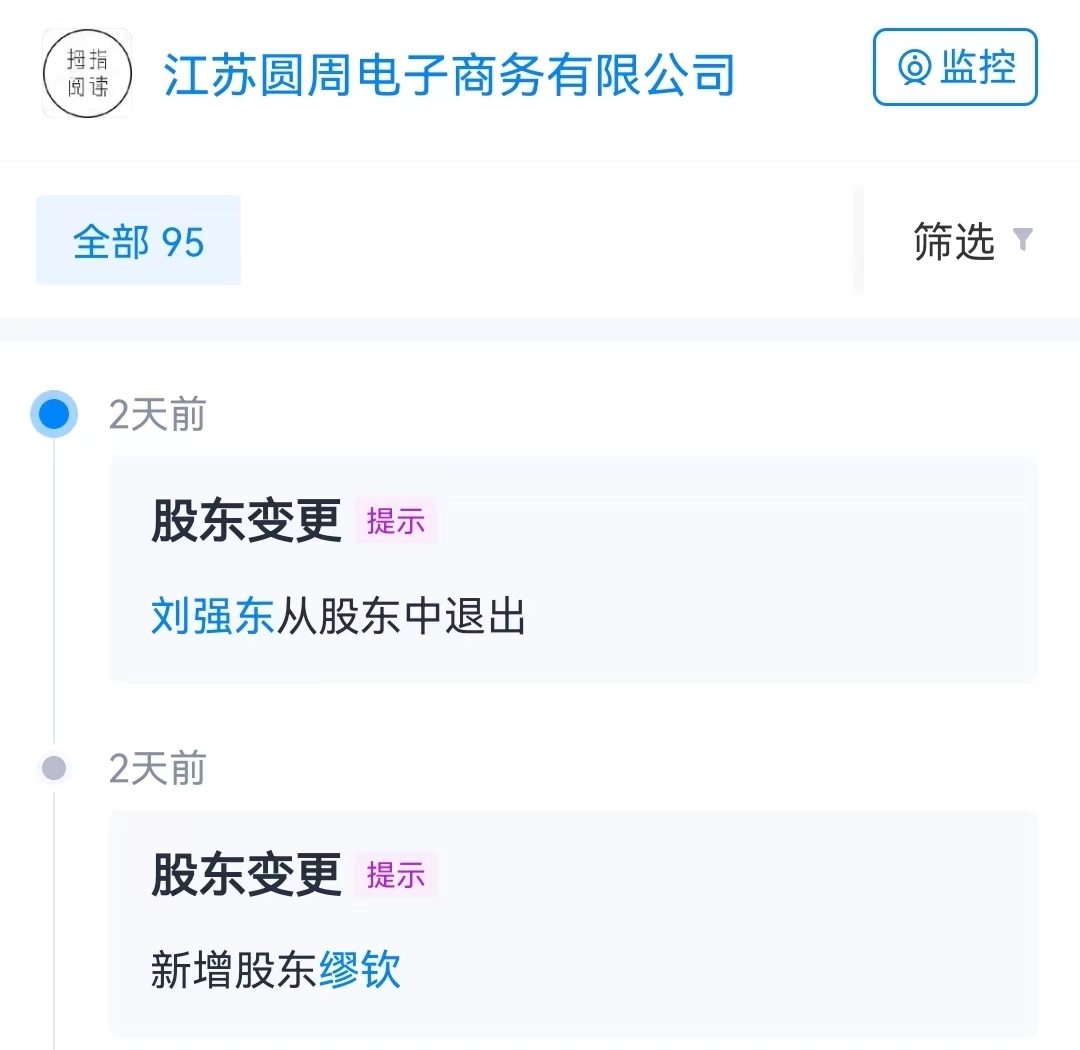Open new shareholder 缪钦 profile link
Image resolution: width=1080 pixels, height=1050 pixels.
360,970
